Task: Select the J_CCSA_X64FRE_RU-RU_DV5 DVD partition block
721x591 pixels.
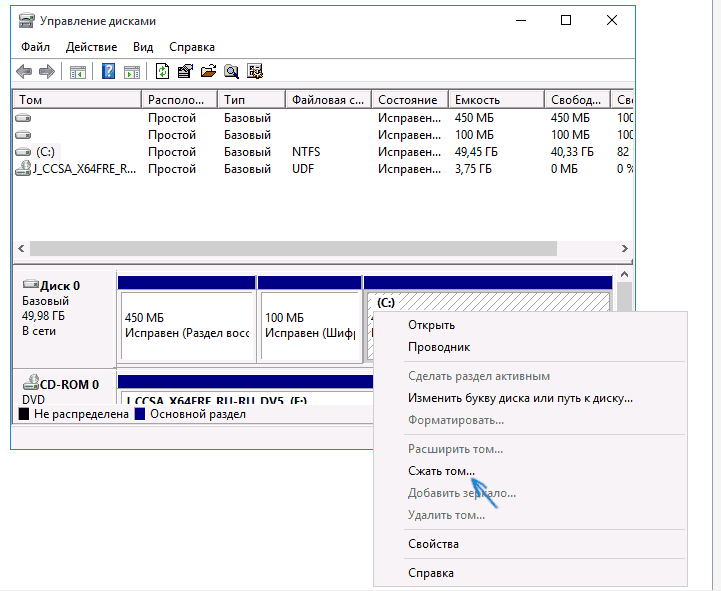Action: (x=245, y=390)
